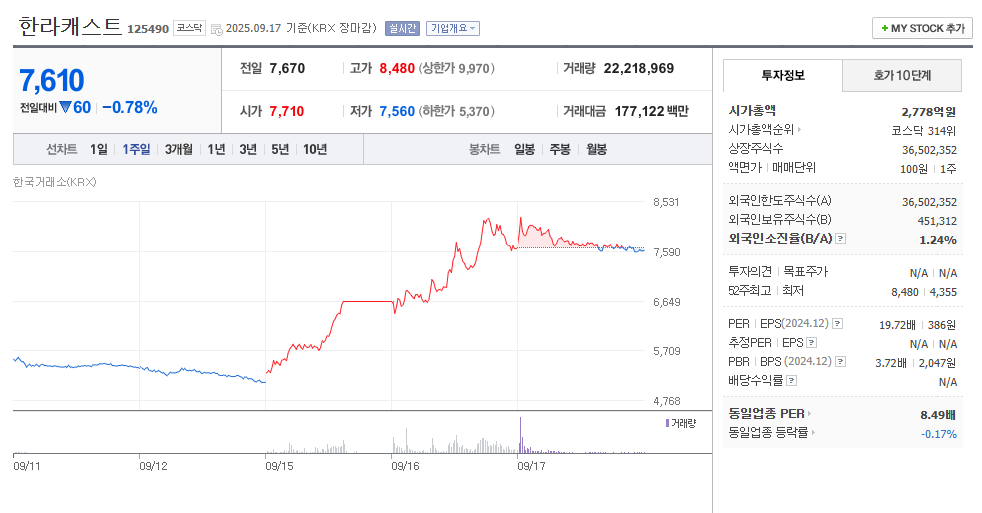Select the 5년 line chart period
Viewport: 982px width, 513px height.
click(280, 149)
